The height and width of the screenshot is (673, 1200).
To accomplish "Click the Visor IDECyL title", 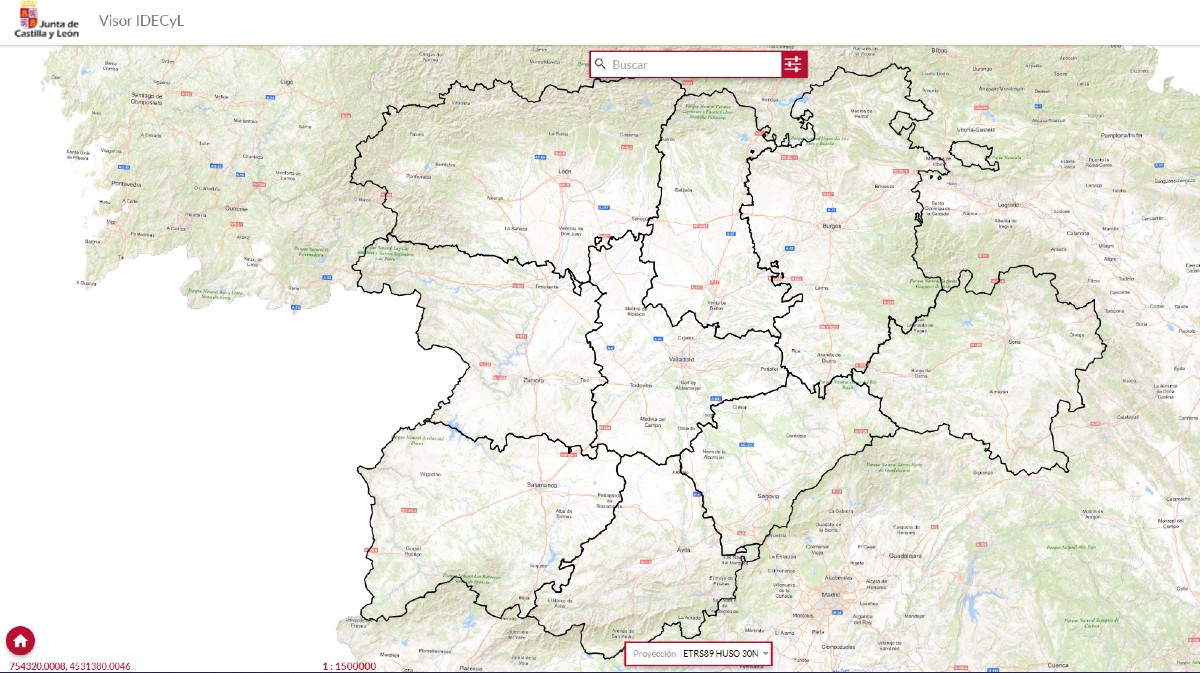I will pos(141,21).
